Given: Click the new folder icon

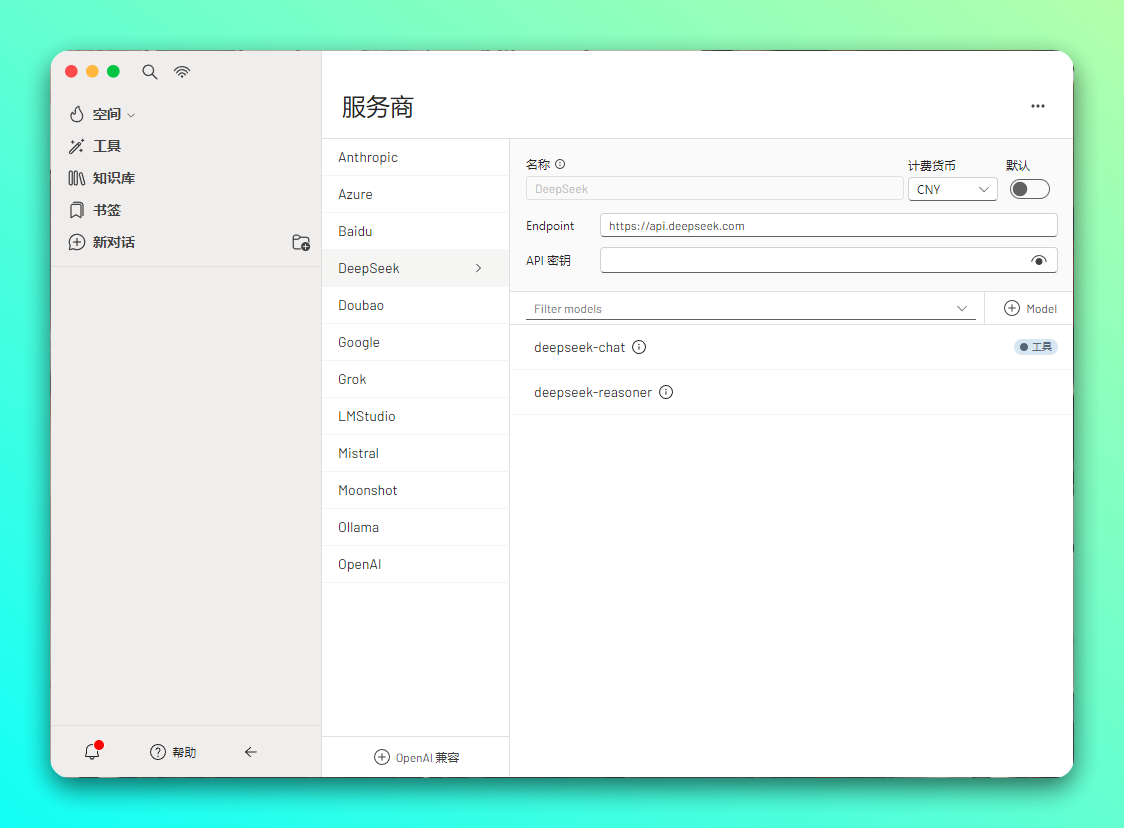Looking at the screenshot, I should point(301,242).
